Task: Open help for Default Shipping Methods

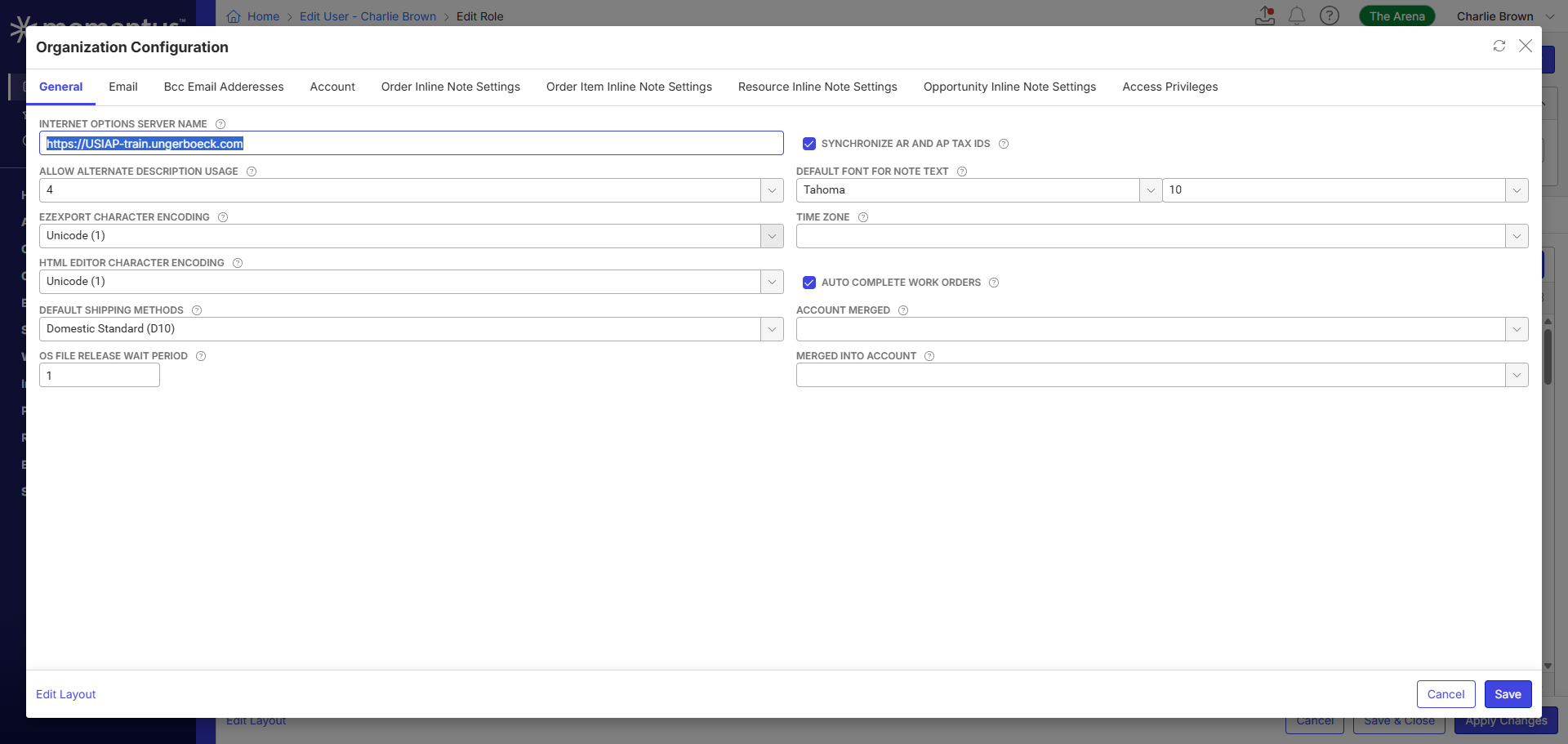Action: 197,310
